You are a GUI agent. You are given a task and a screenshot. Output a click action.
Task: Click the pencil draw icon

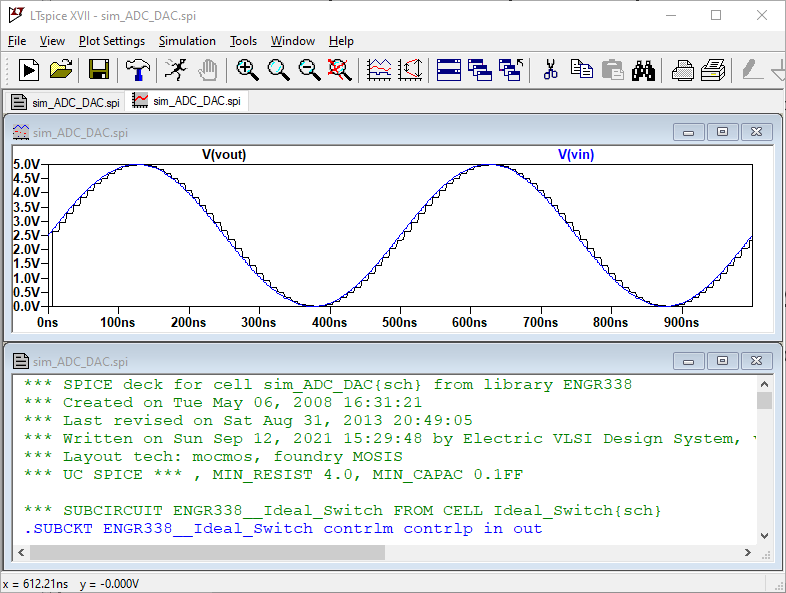751,70
